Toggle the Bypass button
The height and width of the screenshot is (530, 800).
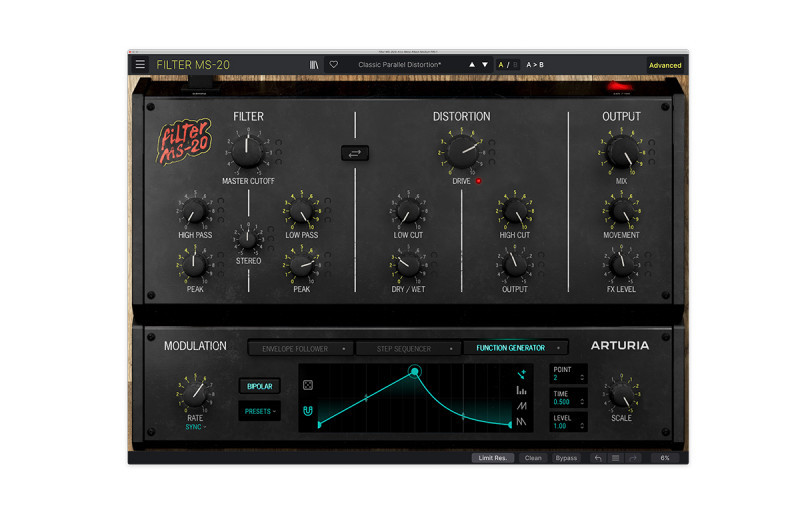click(x=566, y=458)
